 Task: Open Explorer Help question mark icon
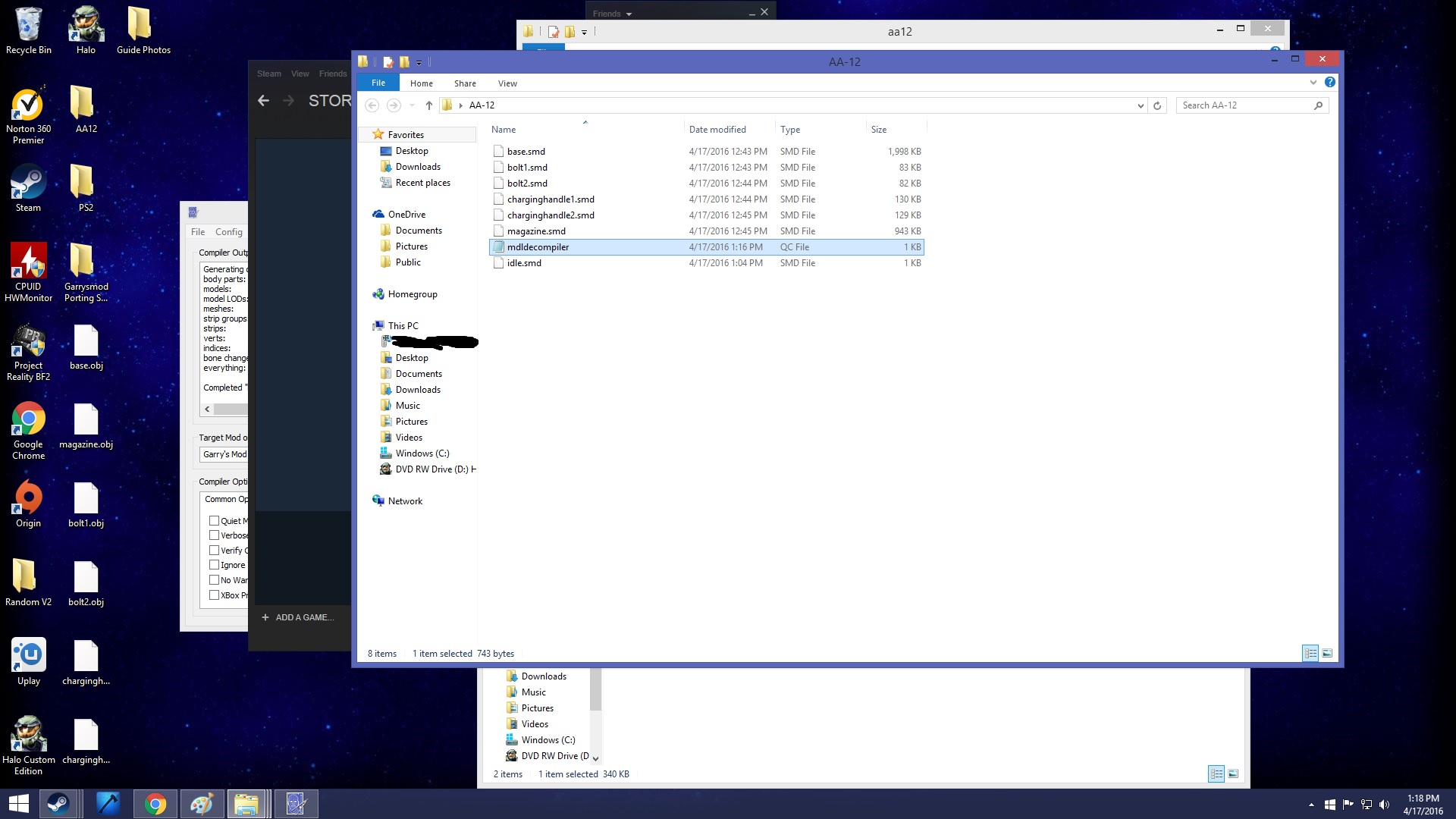pyautogui.click(x=1329, y=83)
